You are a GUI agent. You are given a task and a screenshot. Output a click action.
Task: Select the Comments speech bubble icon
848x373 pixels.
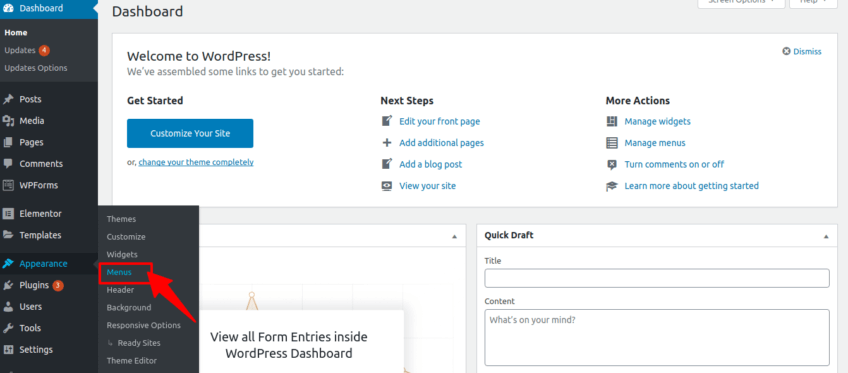tap(8, 163)
